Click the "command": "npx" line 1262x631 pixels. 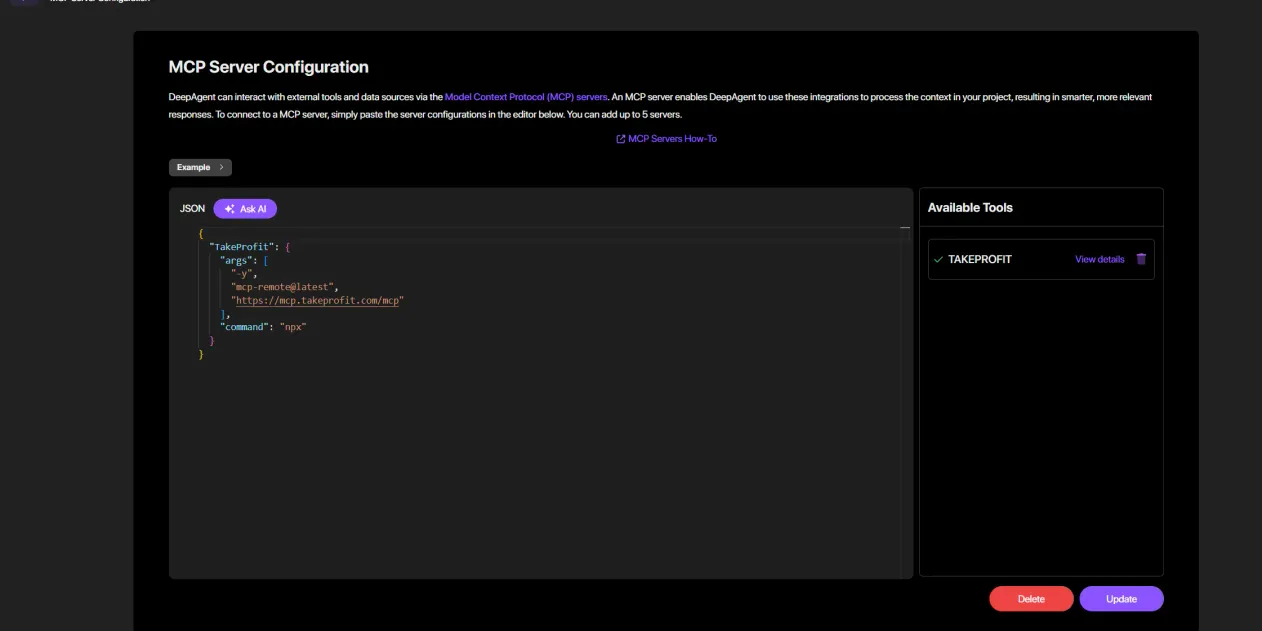(x=263, y=327)
